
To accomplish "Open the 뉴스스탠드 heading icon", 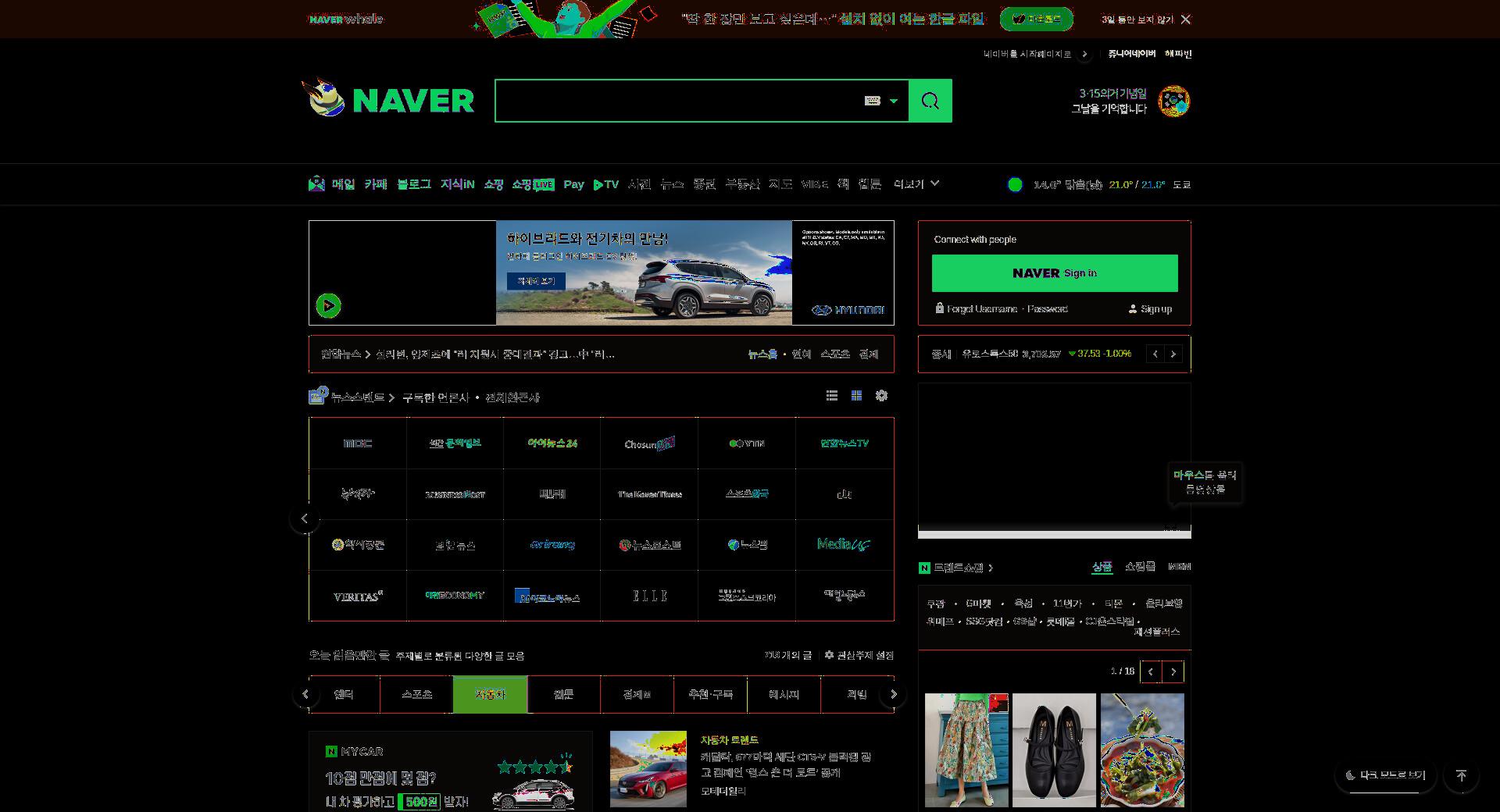I will (x=318, y=396).
